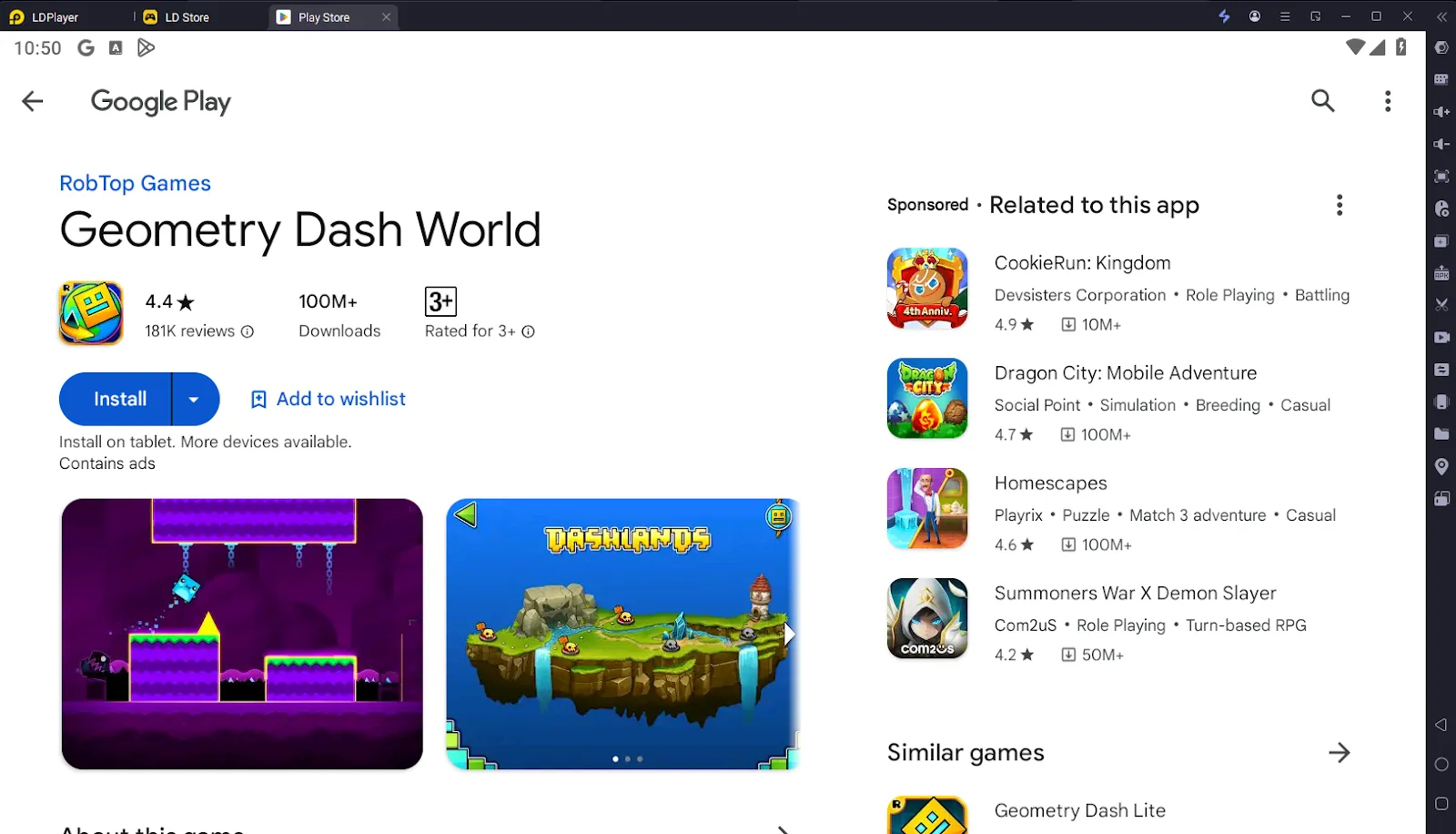The image size is (1456, 834).
Task: Click the back arrow in Google Play
Action: [33, 101]
